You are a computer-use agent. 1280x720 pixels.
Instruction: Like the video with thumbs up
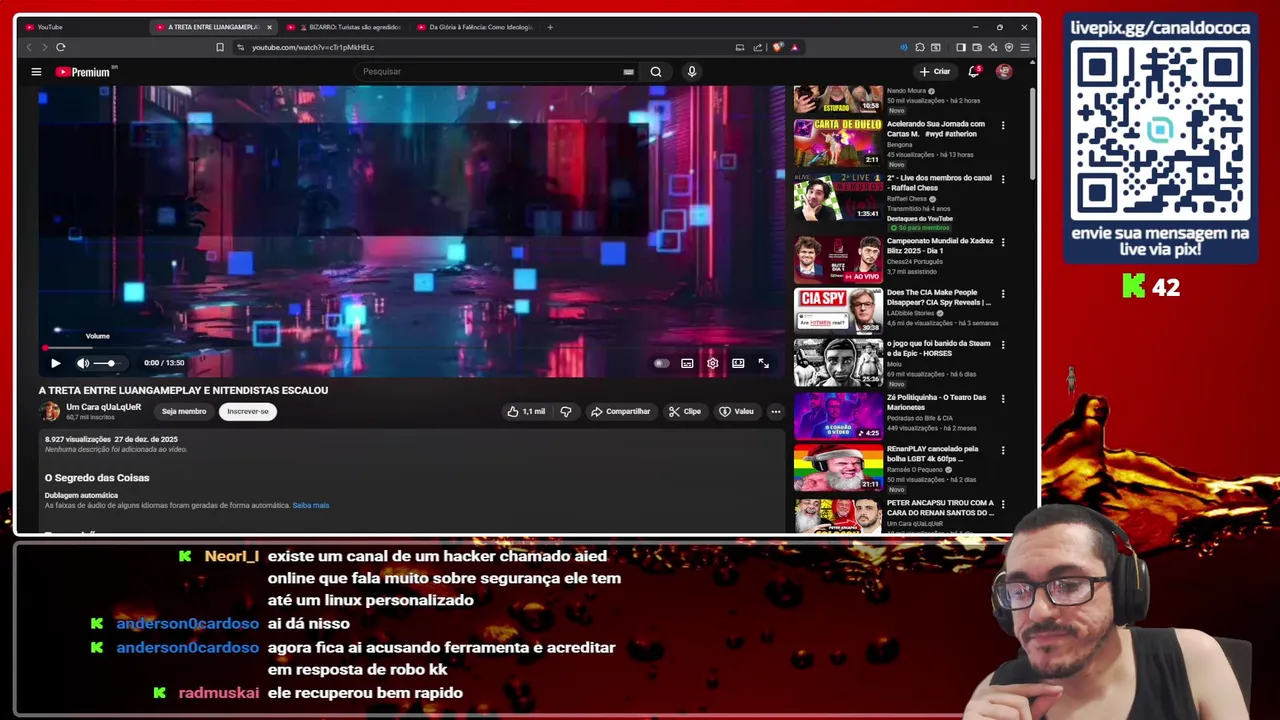click(x=526, y=411)
